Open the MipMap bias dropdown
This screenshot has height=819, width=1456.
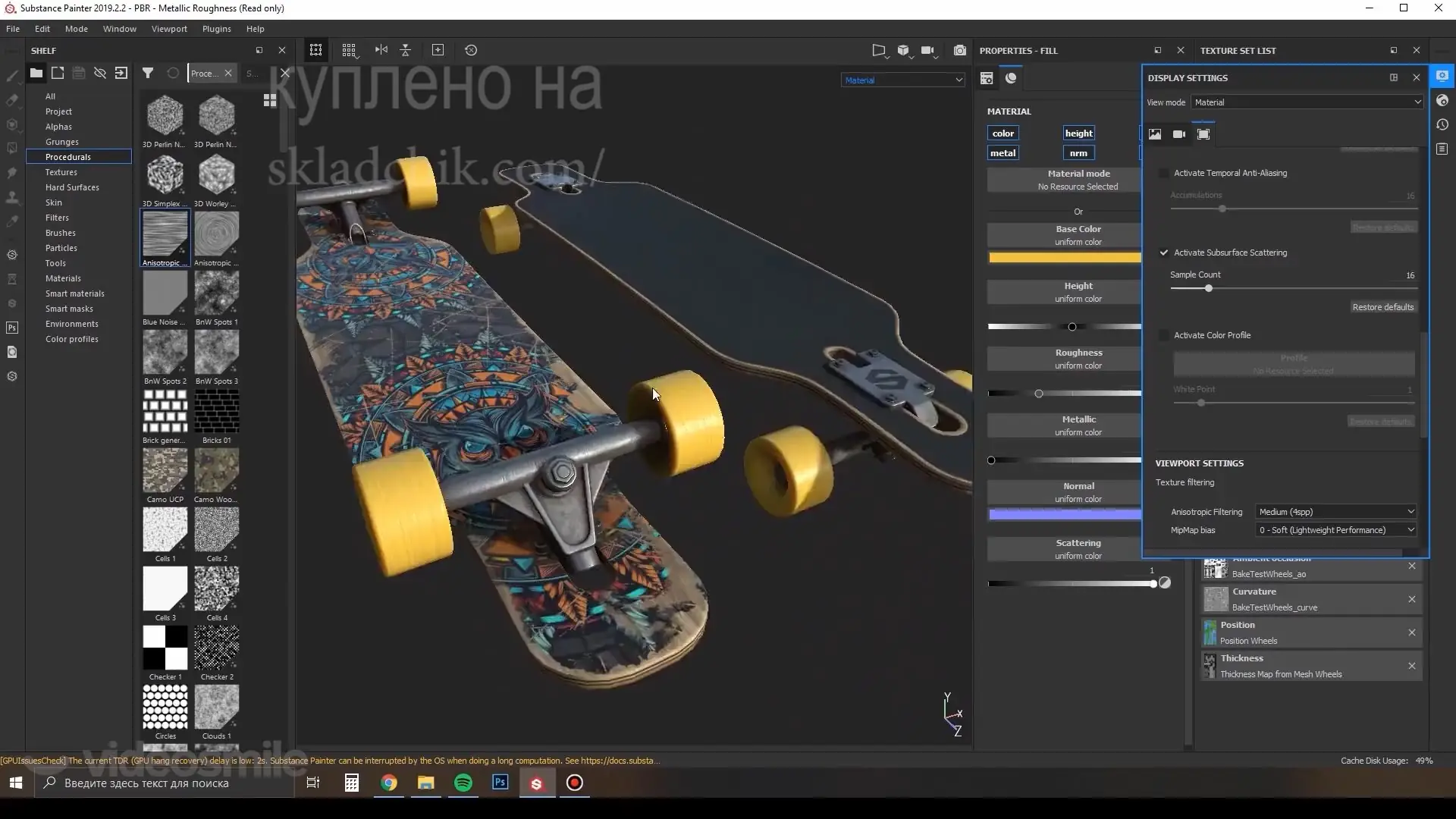pyautogui.click(x=1335, y=530)
